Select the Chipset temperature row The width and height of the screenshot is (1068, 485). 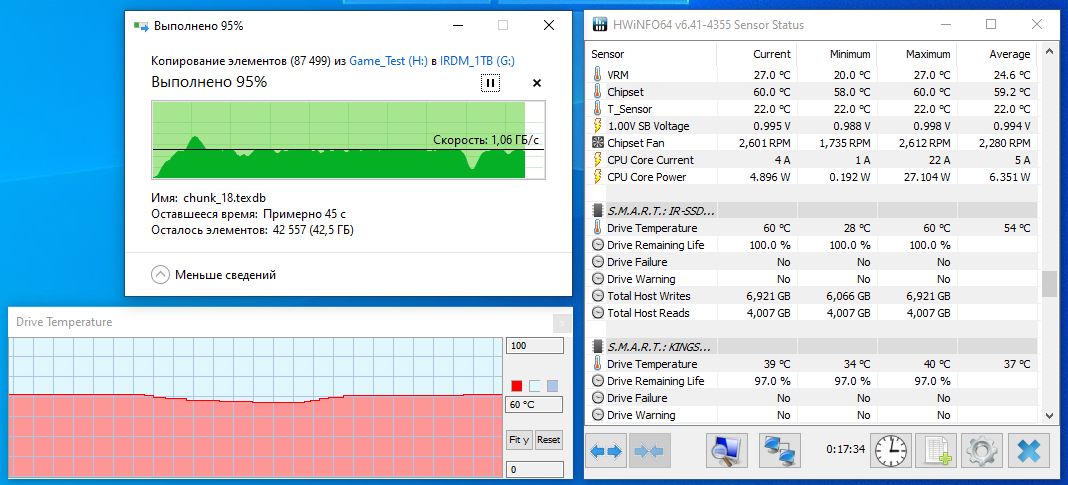(813, 92)
